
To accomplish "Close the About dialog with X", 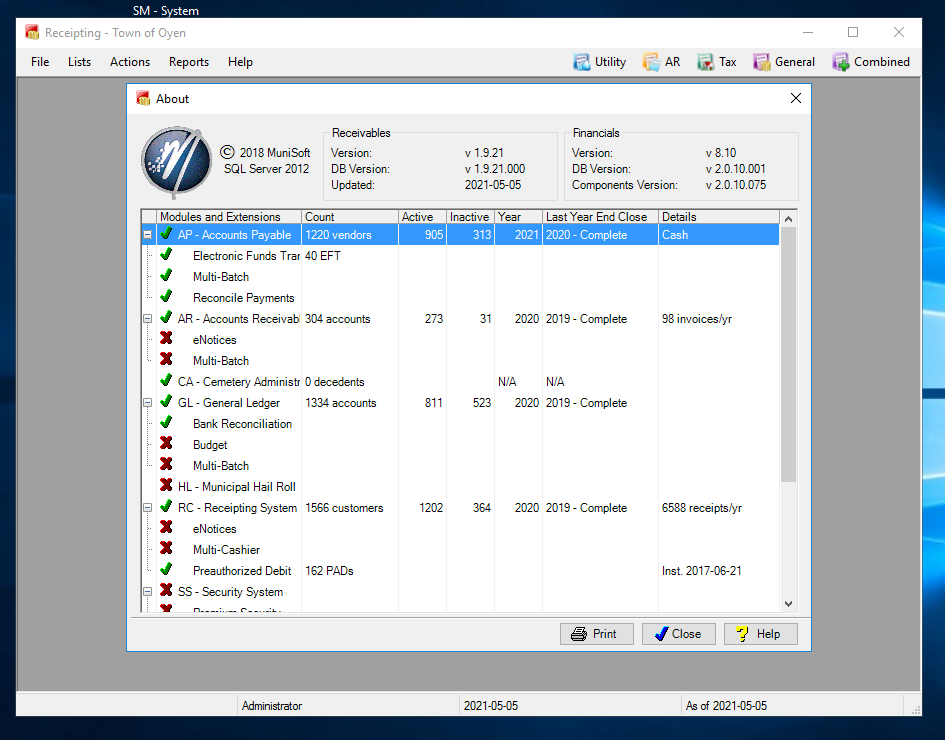I will tap(796, 98).
